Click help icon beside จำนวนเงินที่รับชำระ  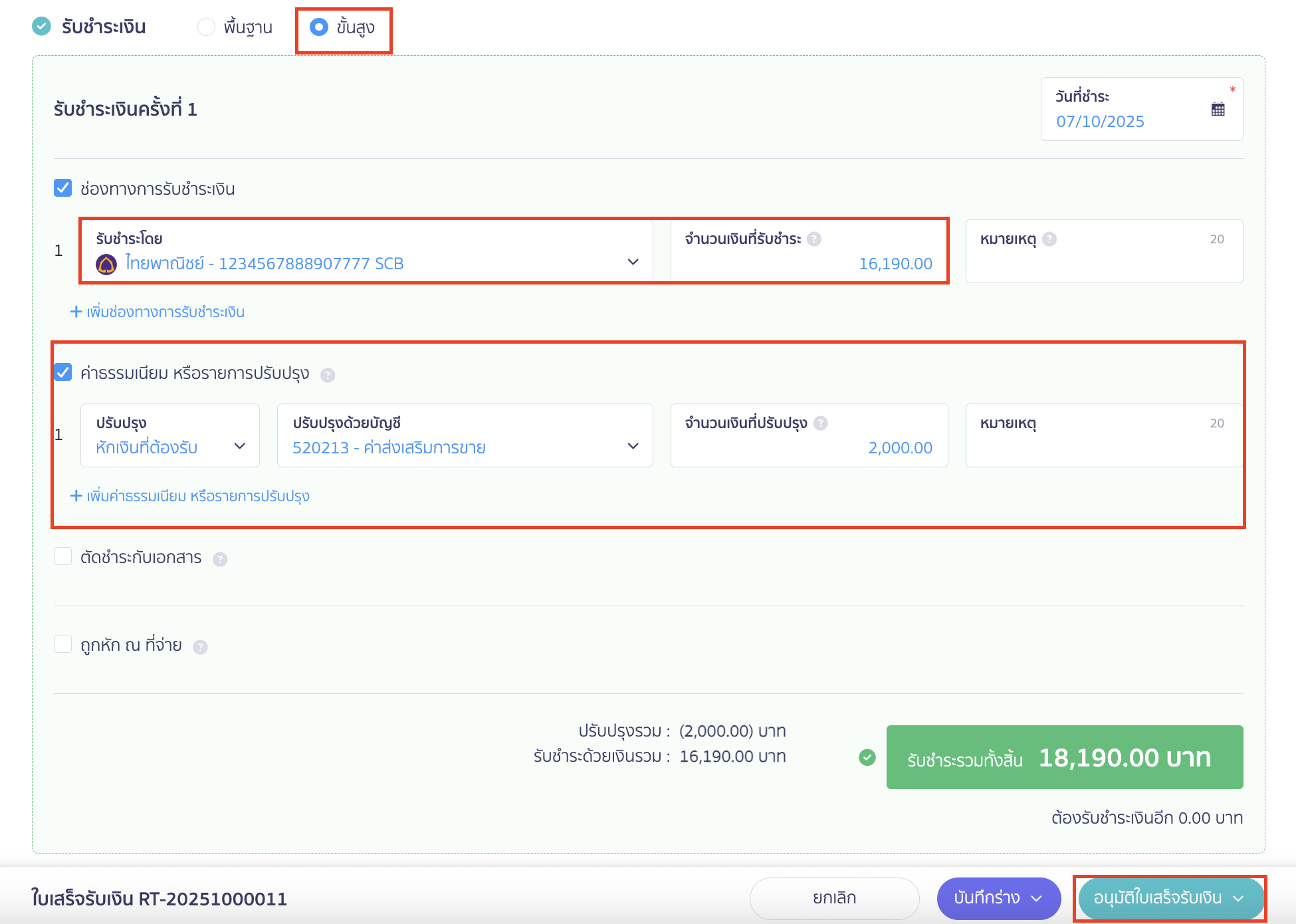[x=814, y=239]
